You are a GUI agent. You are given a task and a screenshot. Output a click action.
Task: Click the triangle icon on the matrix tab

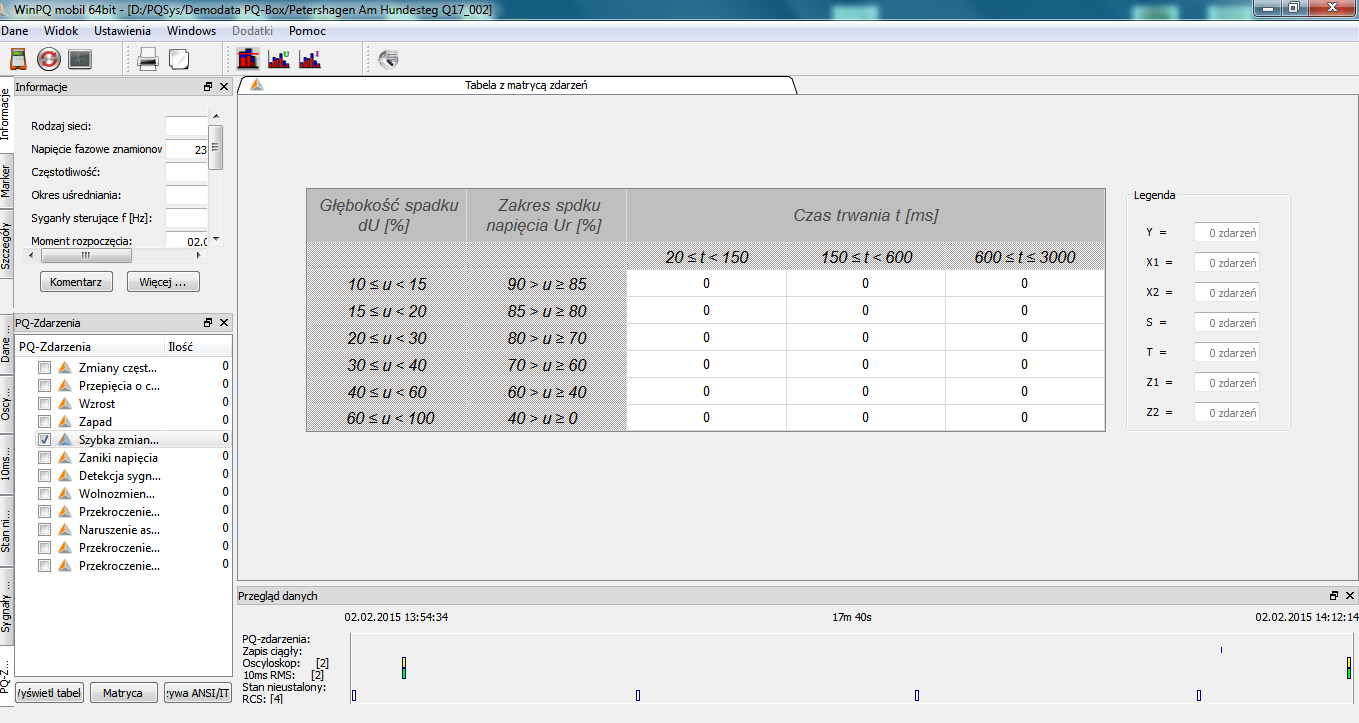[257, 85]
